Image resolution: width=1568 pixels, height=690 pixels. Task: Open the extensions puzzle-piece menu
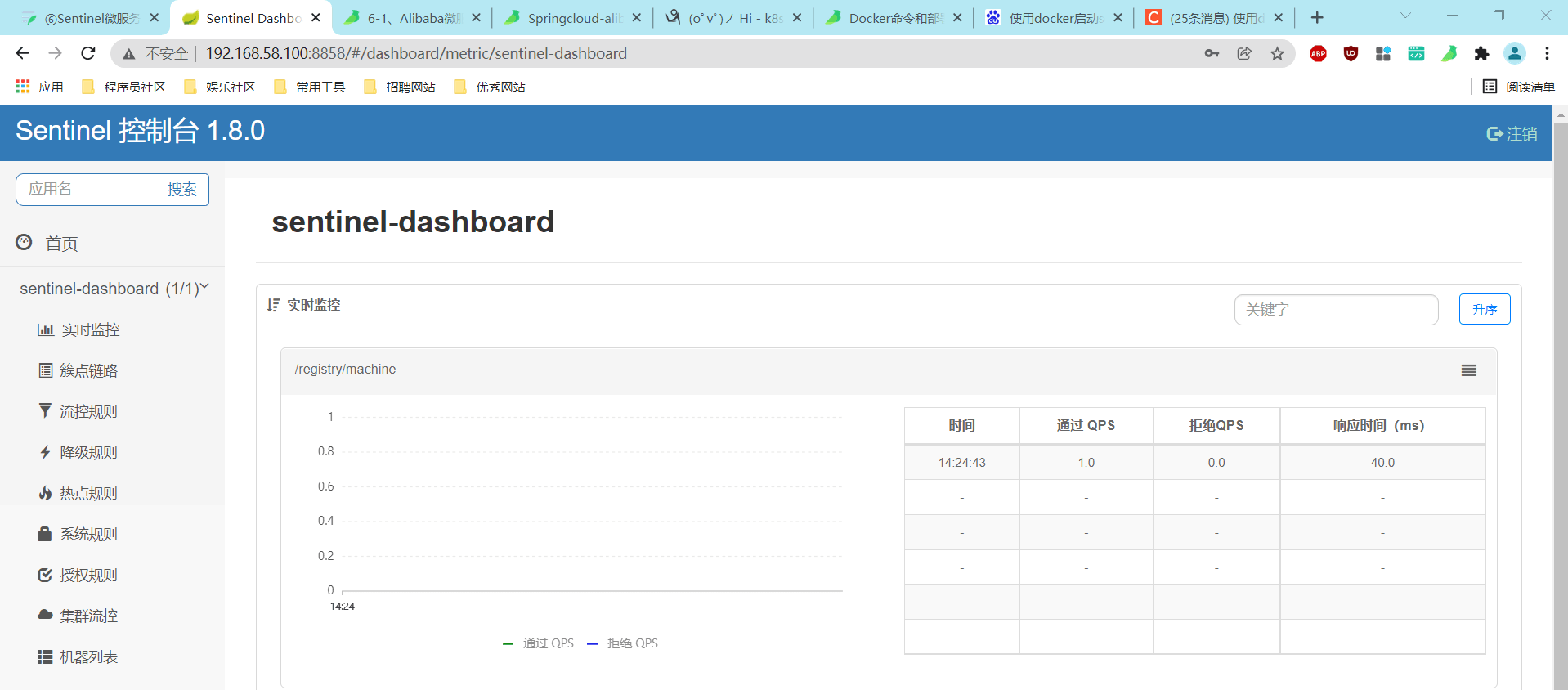(x=1481, y=54)
